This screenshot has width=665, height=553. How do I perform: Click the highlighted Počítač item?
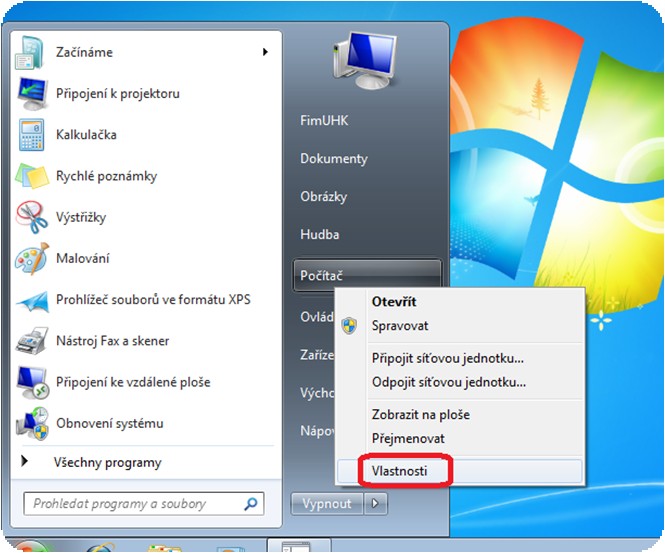pyautogui.click(x=367, y=275)
